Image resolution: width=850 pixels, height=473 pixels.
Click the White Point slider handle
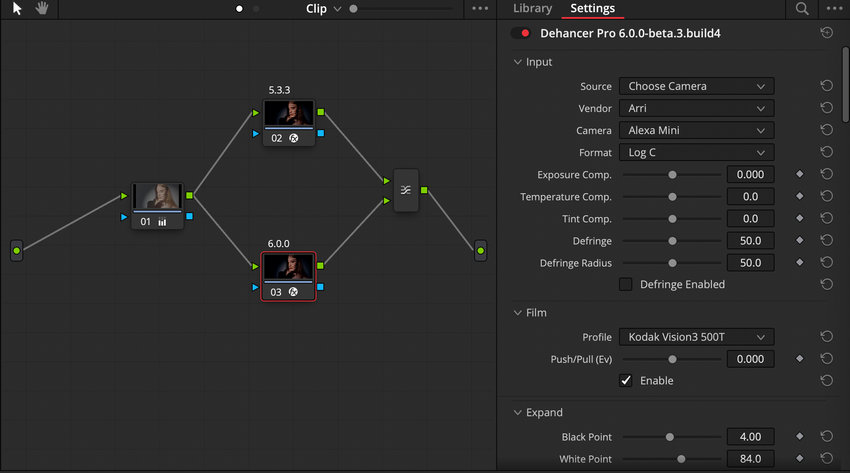click(681, 459)
